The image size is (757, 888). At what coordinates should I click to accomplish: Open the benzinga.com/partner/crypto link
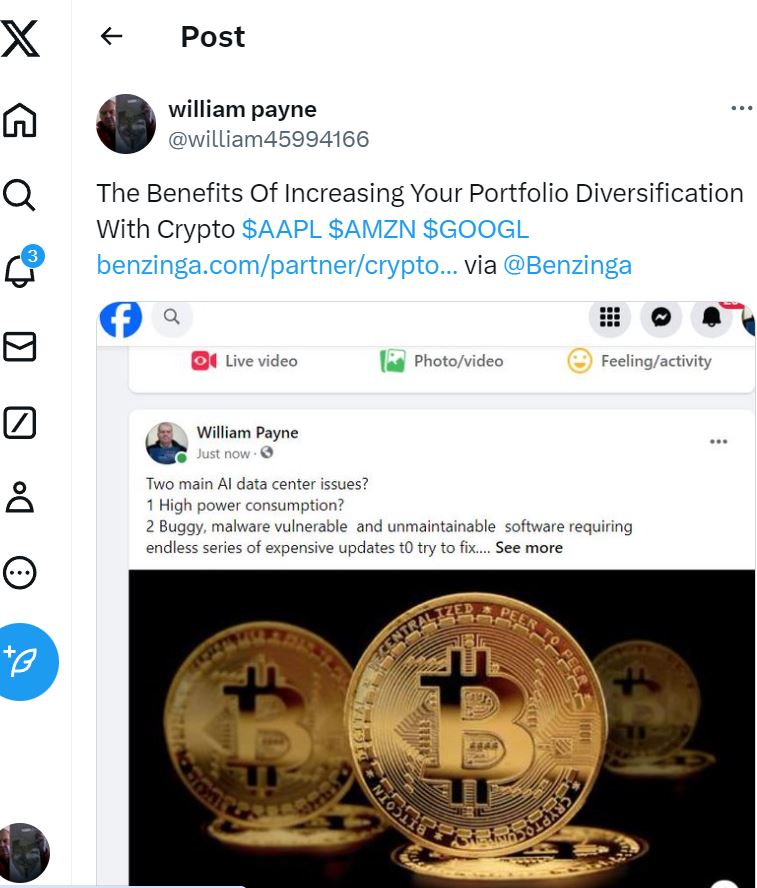coord(277,265)
